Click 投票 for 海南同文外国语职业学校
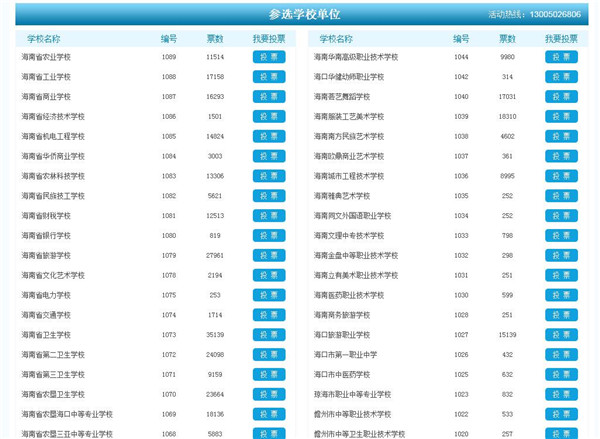 pos(561,216)
